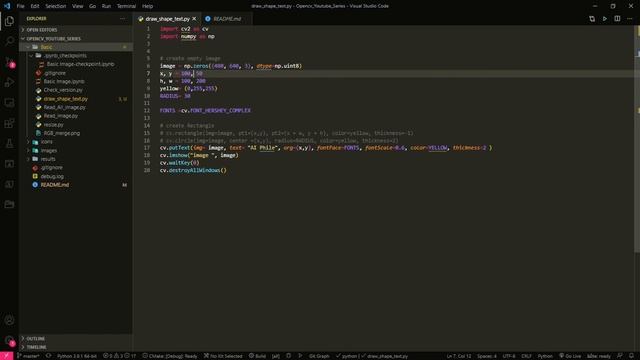Viewport: 640px width, 360px height.
Task: Open the Manage gear icon
Action: (x=9, y=340)
